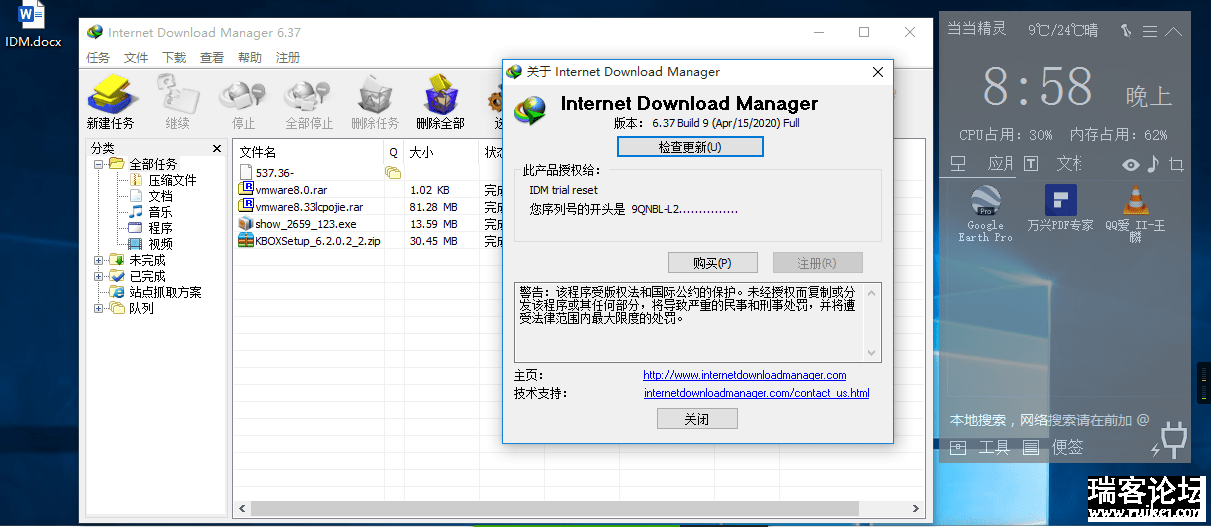The width and height of the screenshot is (1211, 527).
Task: Expand the 队列 tree node
Action: (x=99, y=308)
